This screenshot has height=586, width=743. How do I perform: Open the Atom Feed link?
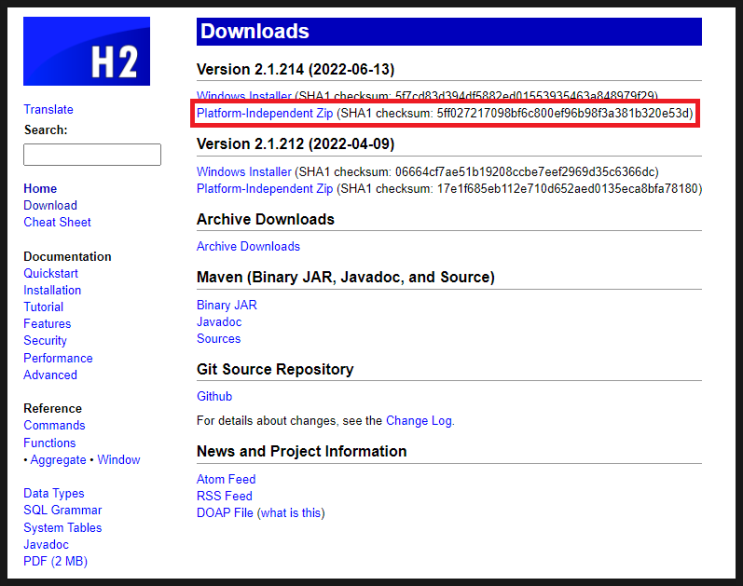226,479
